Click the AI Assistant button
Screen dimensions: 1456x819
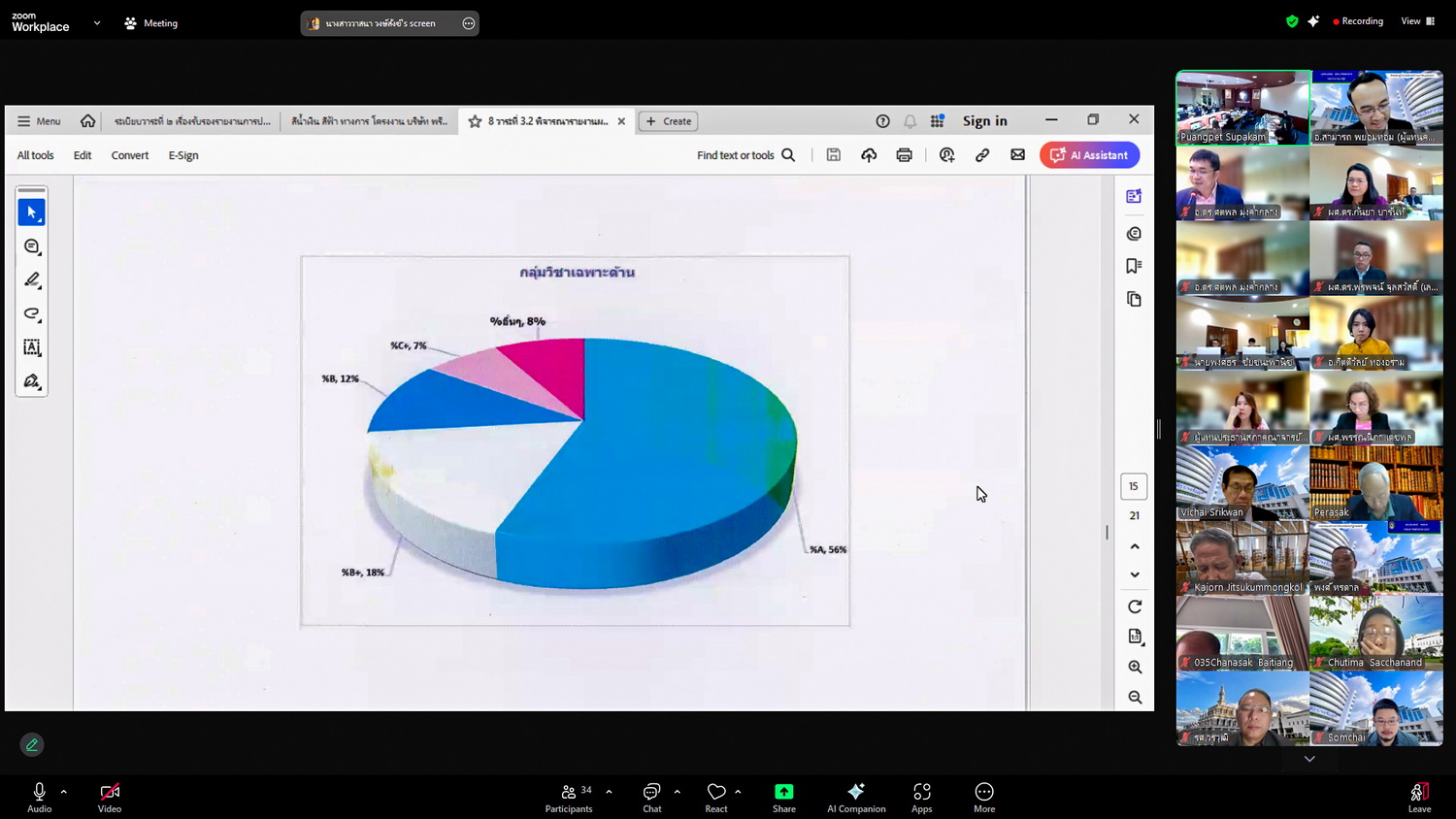coord(1089,155)
